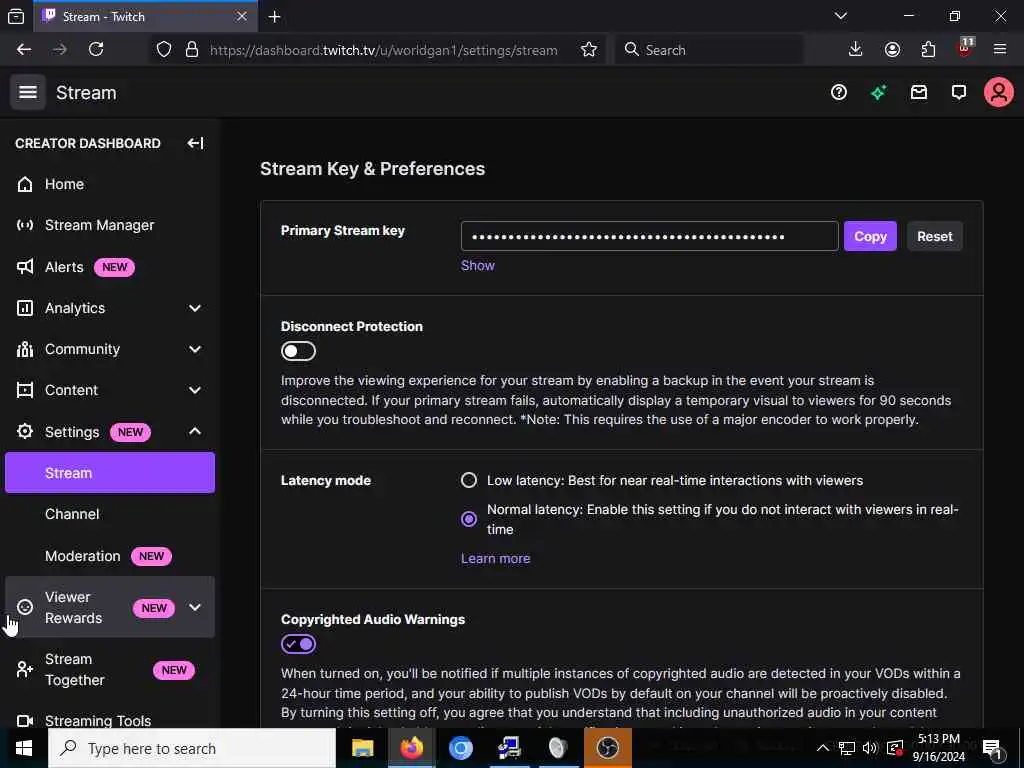The image size is (1024, 768).
Task: Click the taskbar Type here to search box
Action: click(192, 748)
